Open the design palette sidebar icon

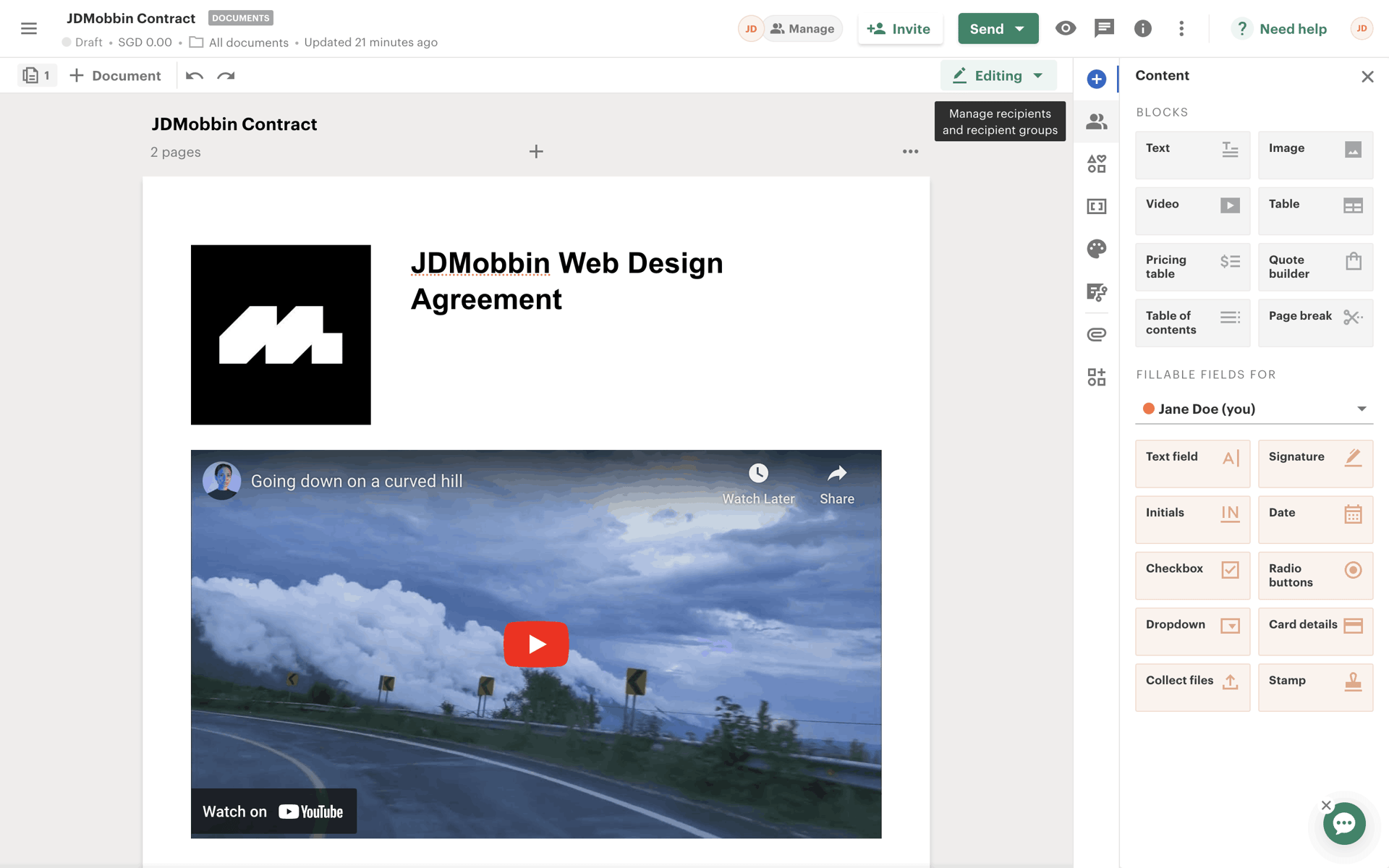(1097, 249)
